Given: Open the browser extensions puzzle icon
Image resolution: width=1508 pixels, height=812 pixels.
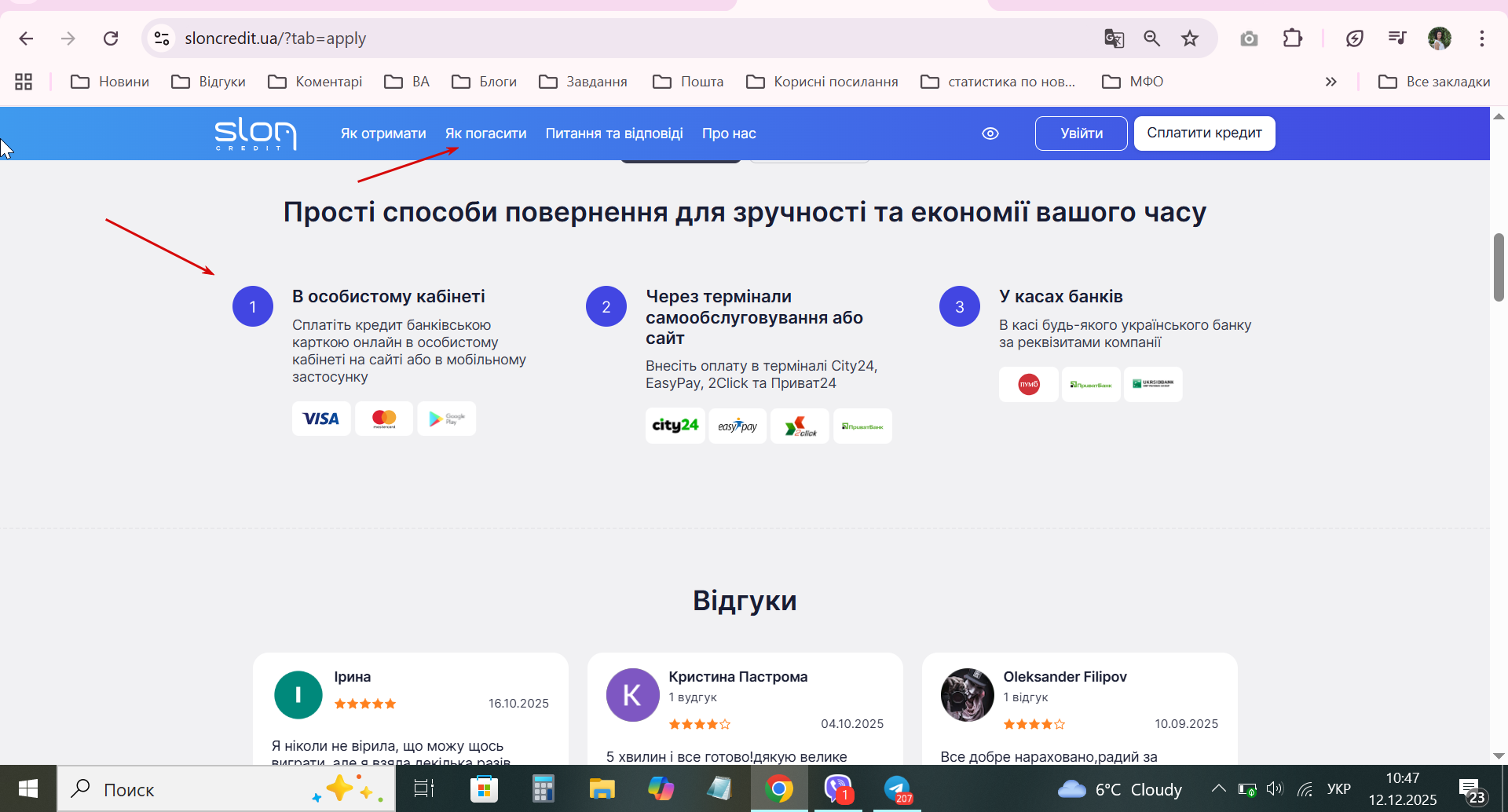Looking at the screenshot, I should [1292, 38].
